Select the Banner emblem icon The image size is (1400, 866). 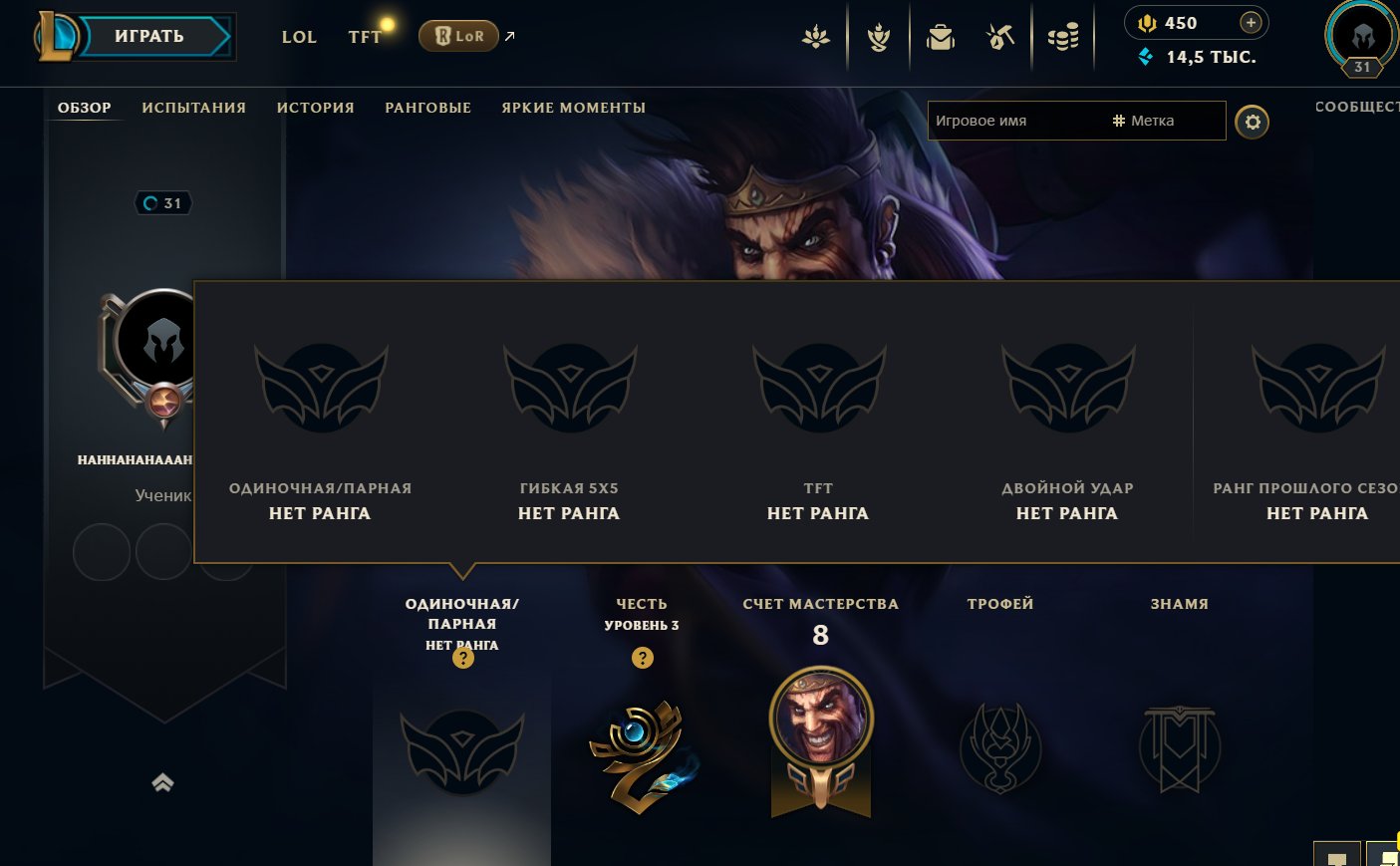click(x=1180, y=748)
